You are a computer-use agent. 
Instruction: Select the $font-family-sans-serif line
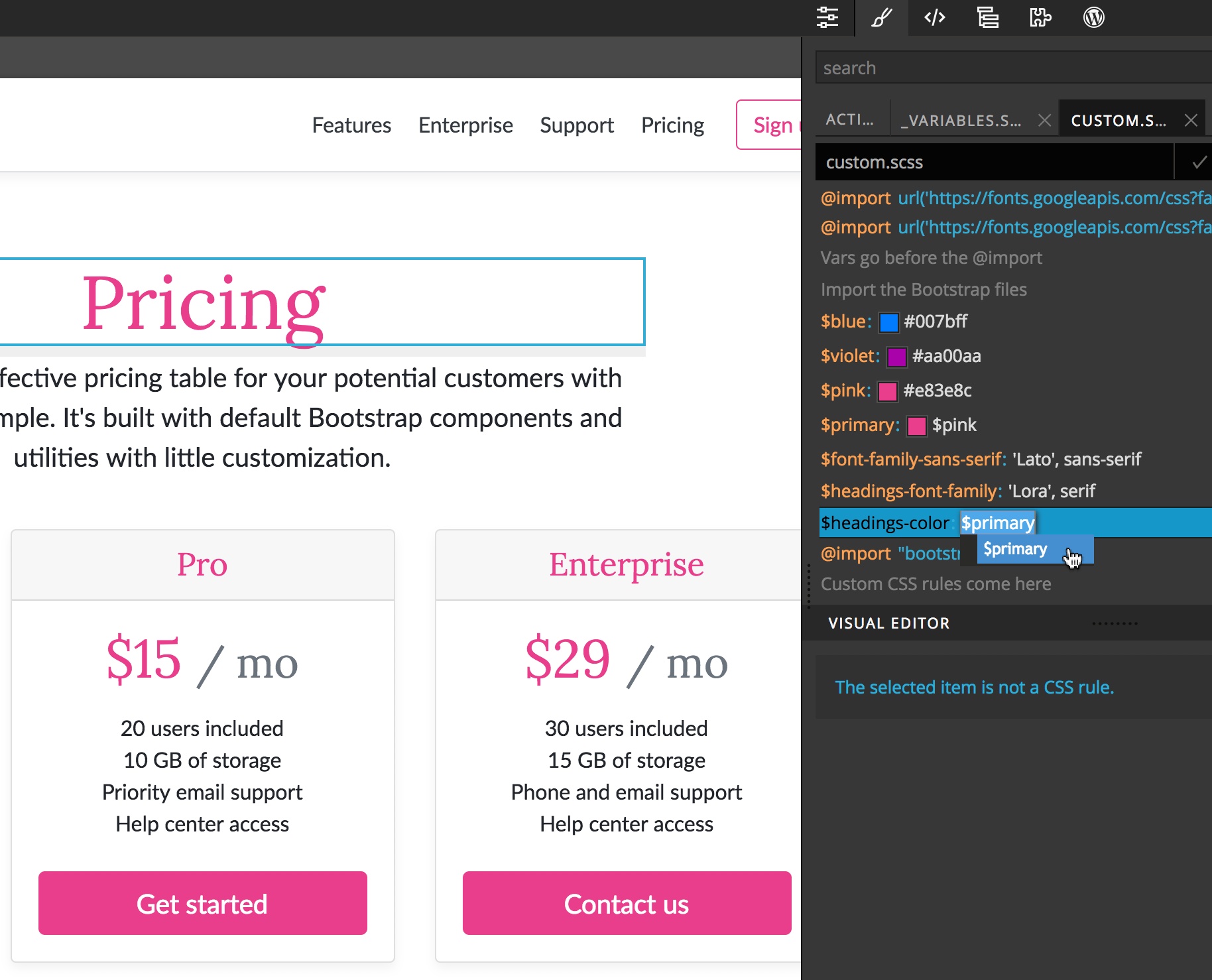(x=1016, y=459)
